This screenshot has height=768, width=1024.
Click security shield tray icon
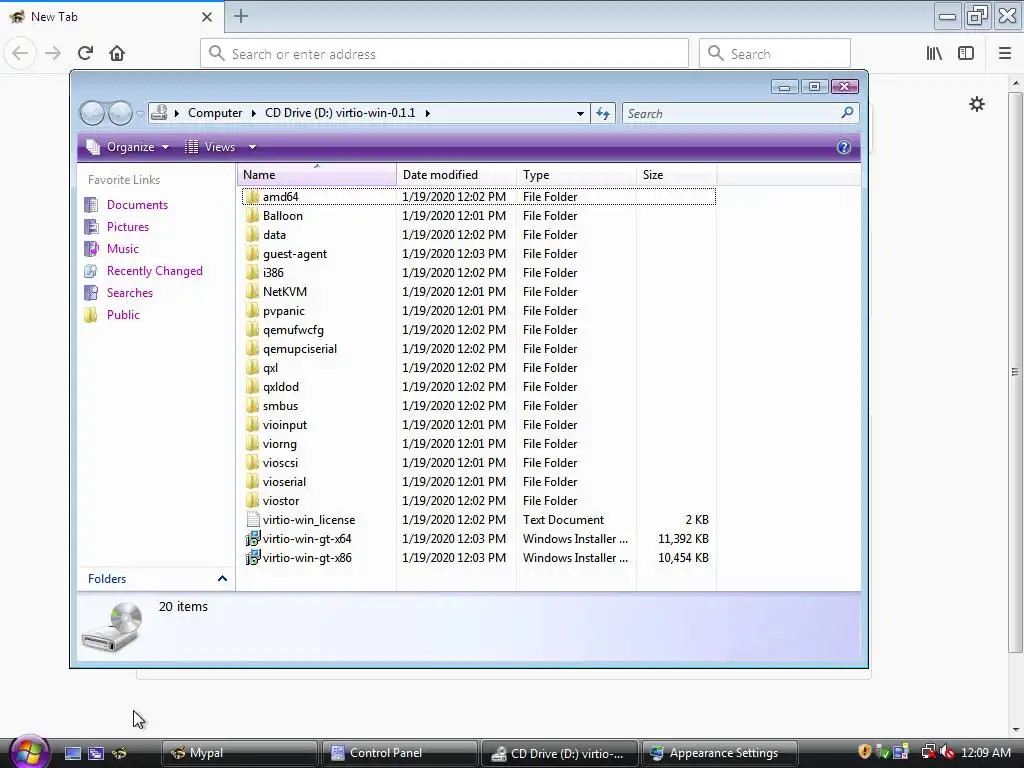pyautogui.click(x=865, y=752)
